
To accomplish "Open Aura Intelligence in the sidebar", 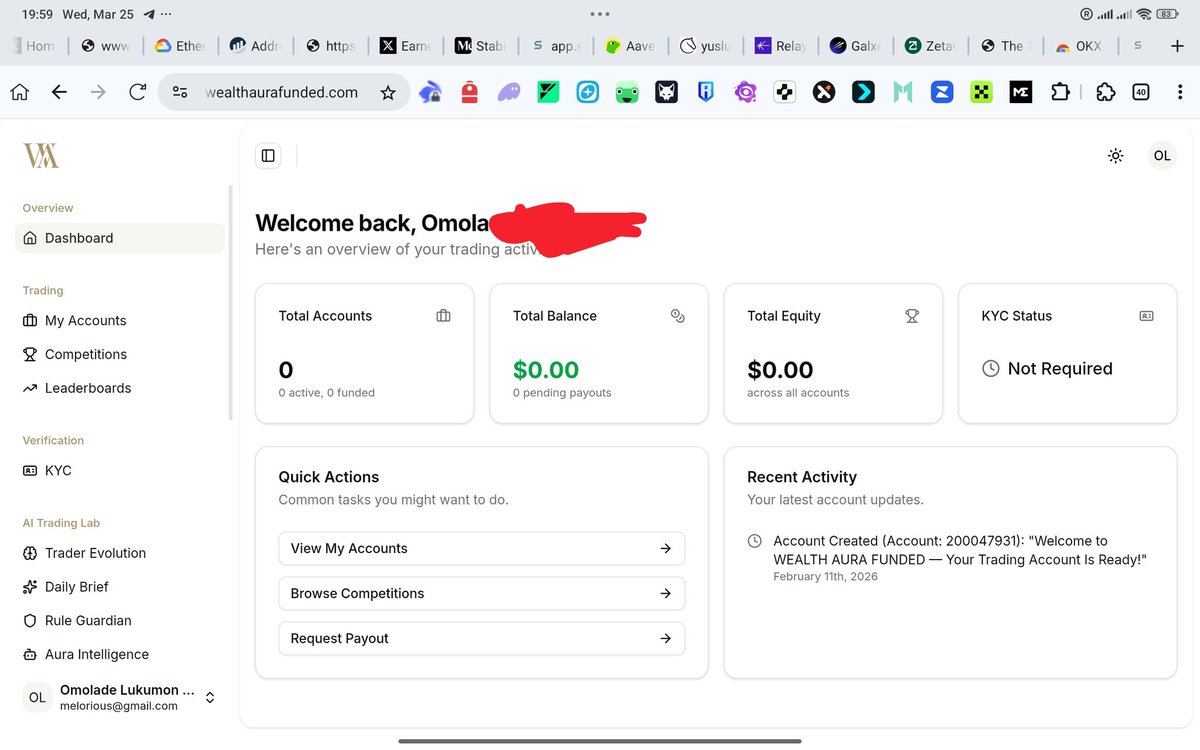I will [120, 654].
